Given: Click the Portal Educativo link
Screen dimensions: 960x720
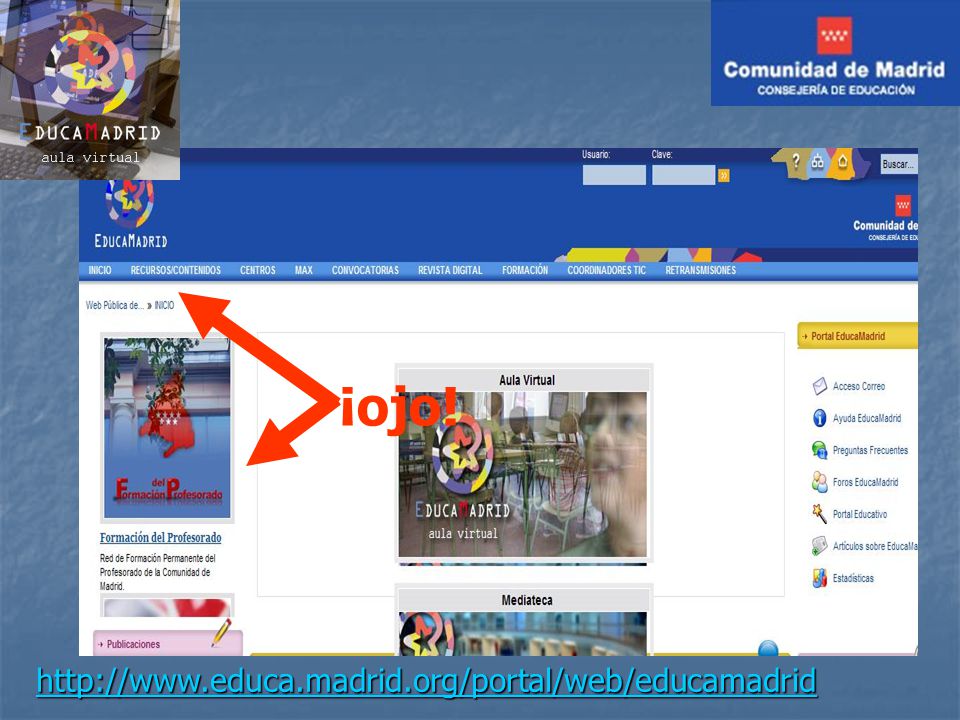Looking at the screenshot, I should (860, 514).
